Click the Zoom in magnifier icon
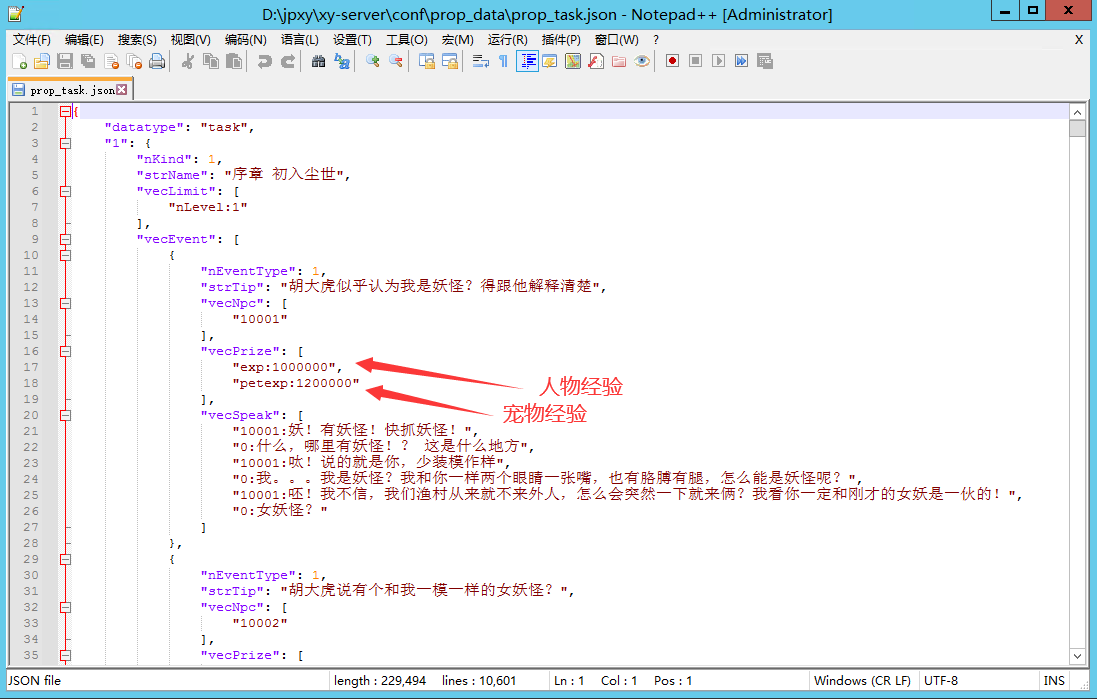The height and width of the screenshot is (699, 1097). pos(373,62)
